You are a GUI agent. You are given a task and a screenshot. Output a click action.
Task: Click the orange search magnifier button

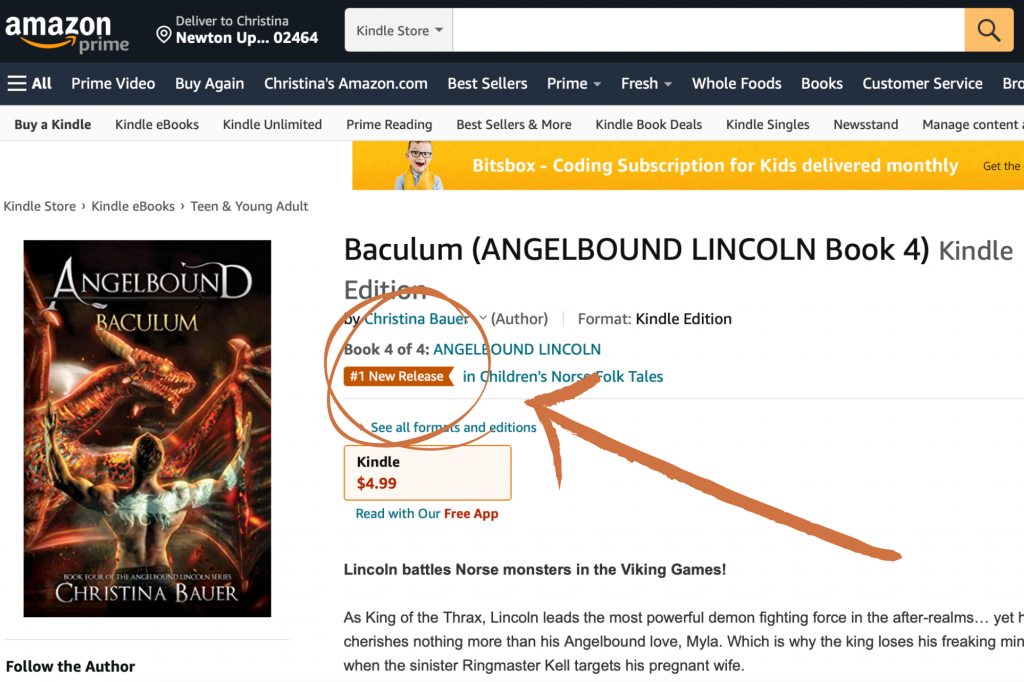[989, 30]
